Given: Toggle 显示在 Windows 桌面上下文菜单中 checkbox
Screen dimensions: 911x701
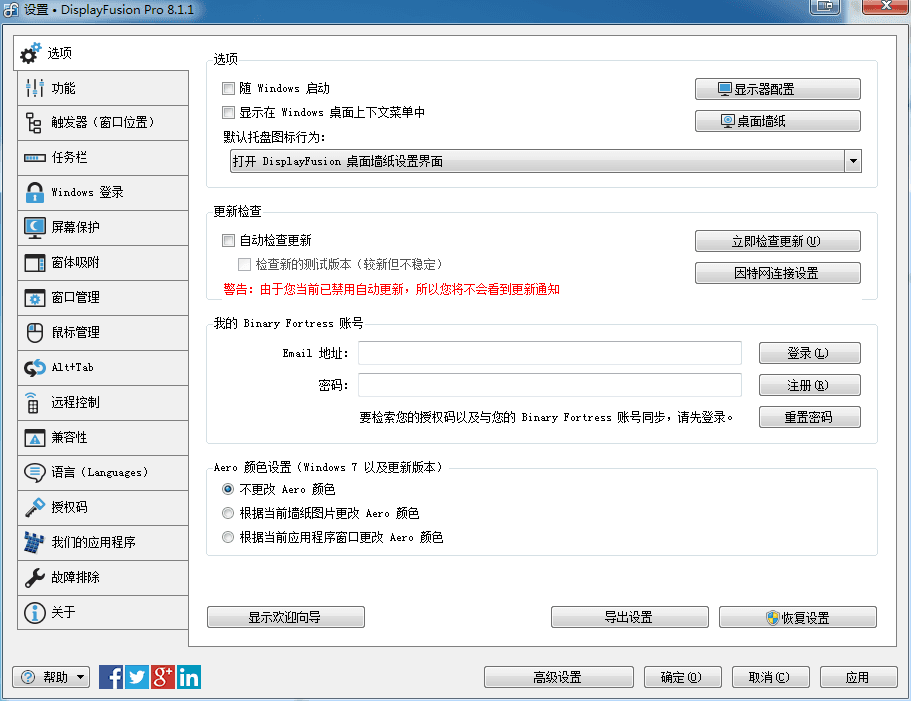Looking at the screenshot, I should coord(228,112).
